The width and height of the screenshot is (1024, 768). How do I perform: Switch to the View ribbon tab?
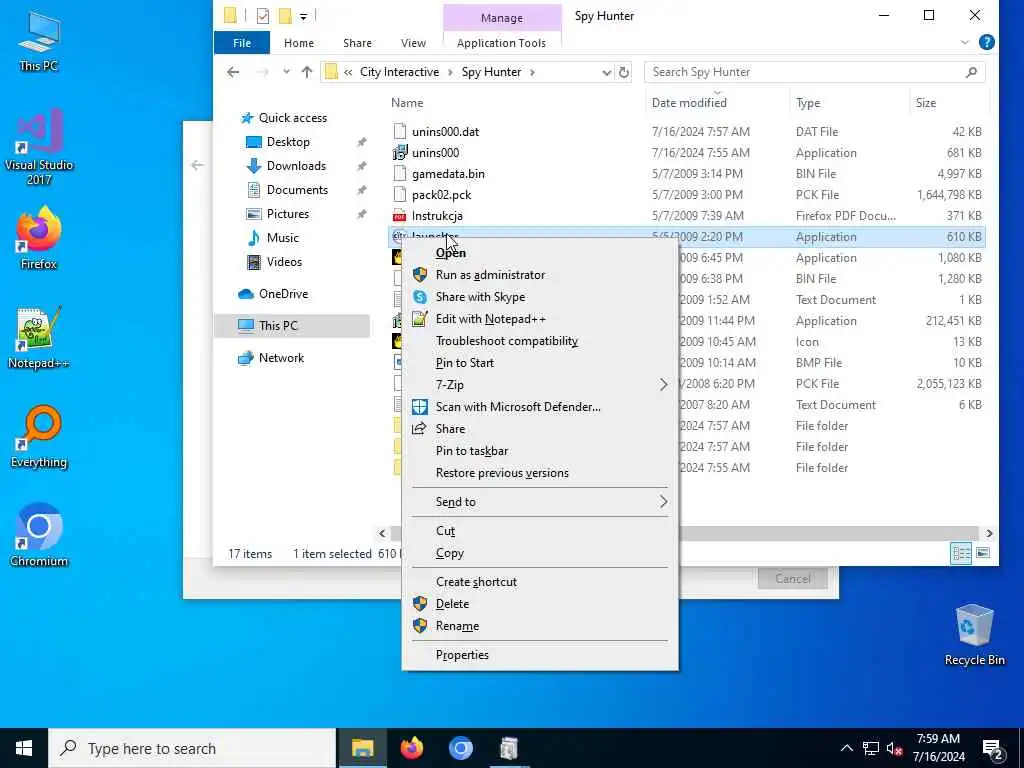pyautogui.click(x=413, y=43)
